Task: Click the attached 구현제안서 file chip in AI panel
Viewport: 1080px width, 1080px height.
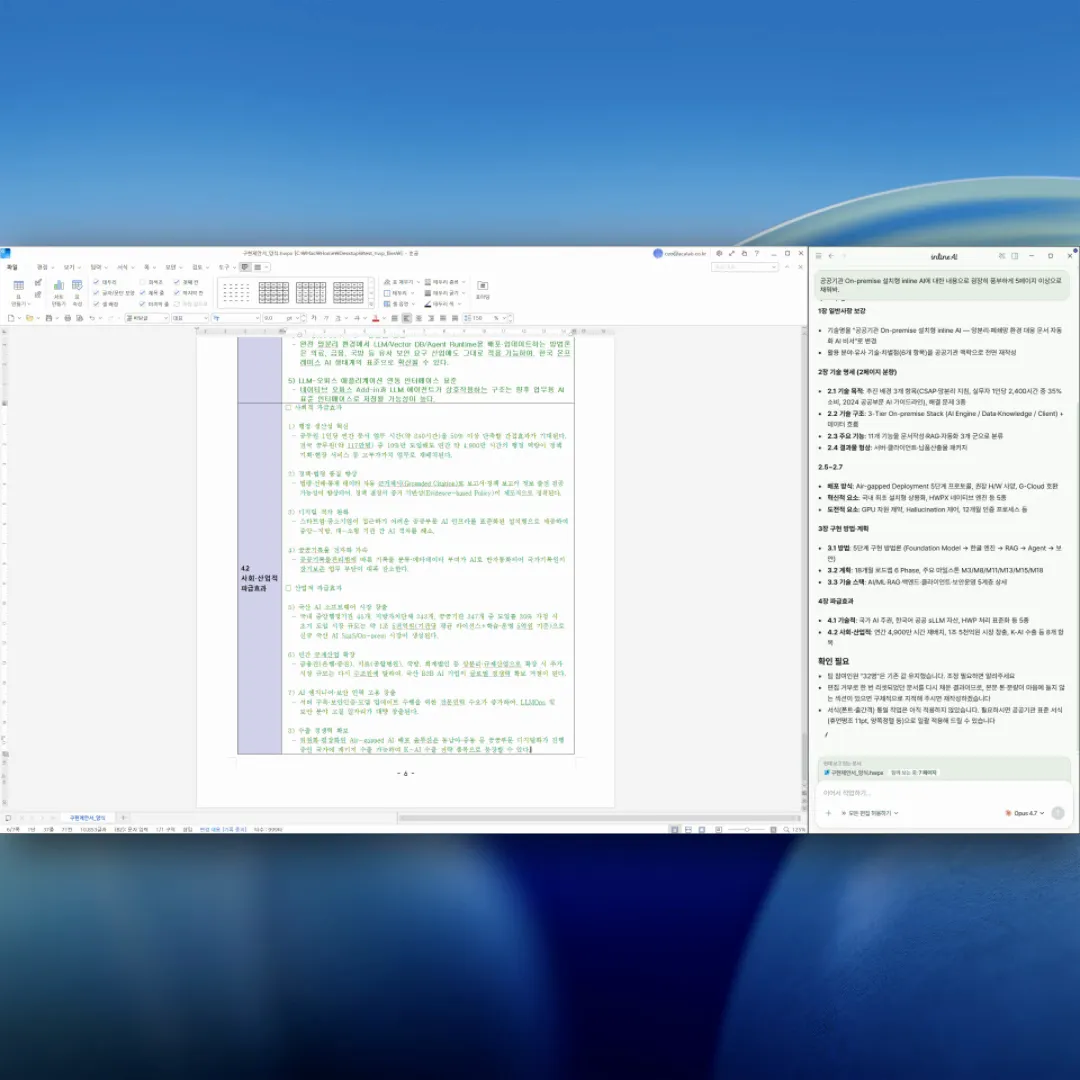Action: 853,773
